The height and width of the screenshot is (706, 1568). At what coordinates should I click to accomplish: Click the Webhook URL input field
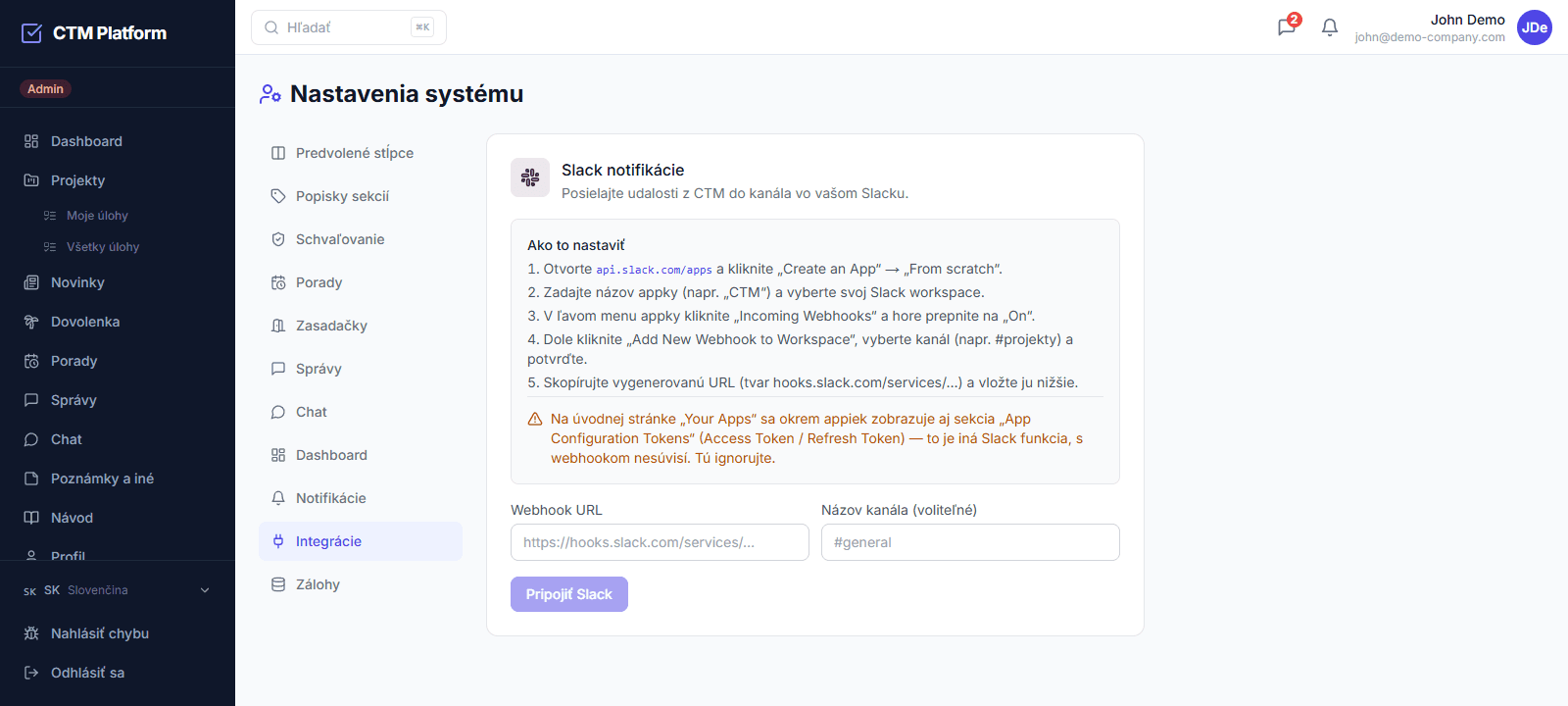(x=660, y=542)
